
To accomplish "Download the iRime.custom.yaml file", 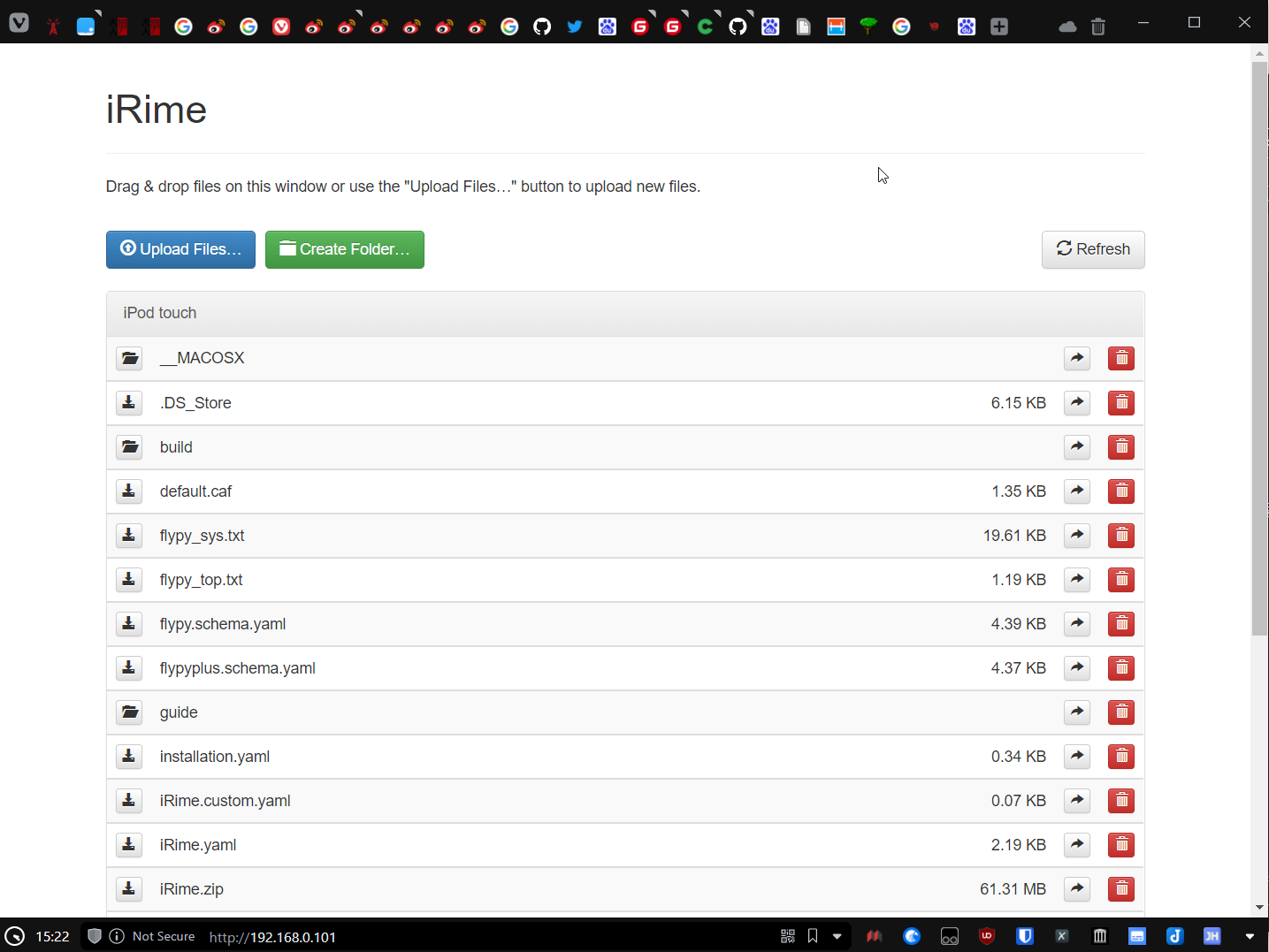I will (x=129, y=801).
